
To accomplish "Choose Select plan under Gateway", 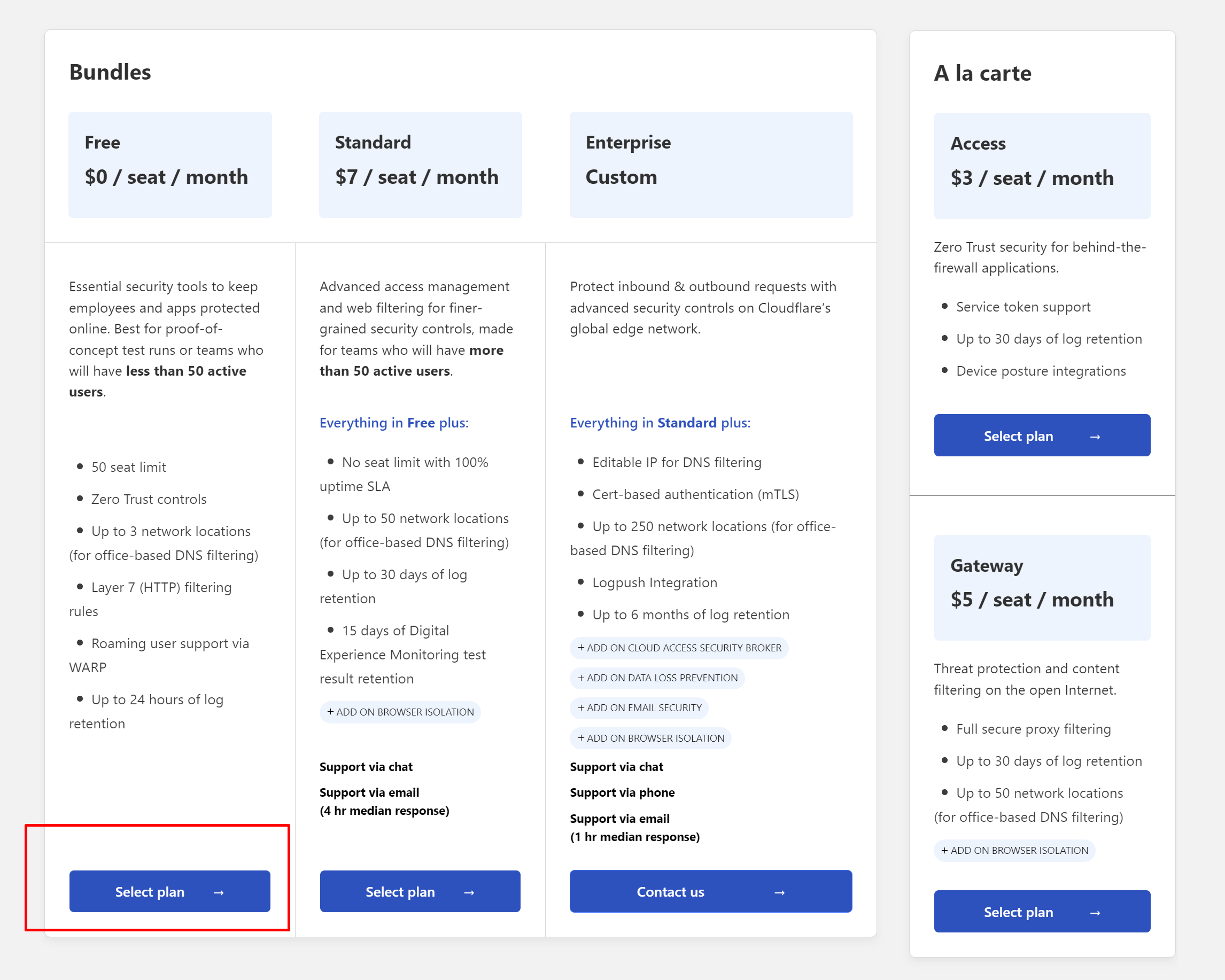I will coord(1042,911).
